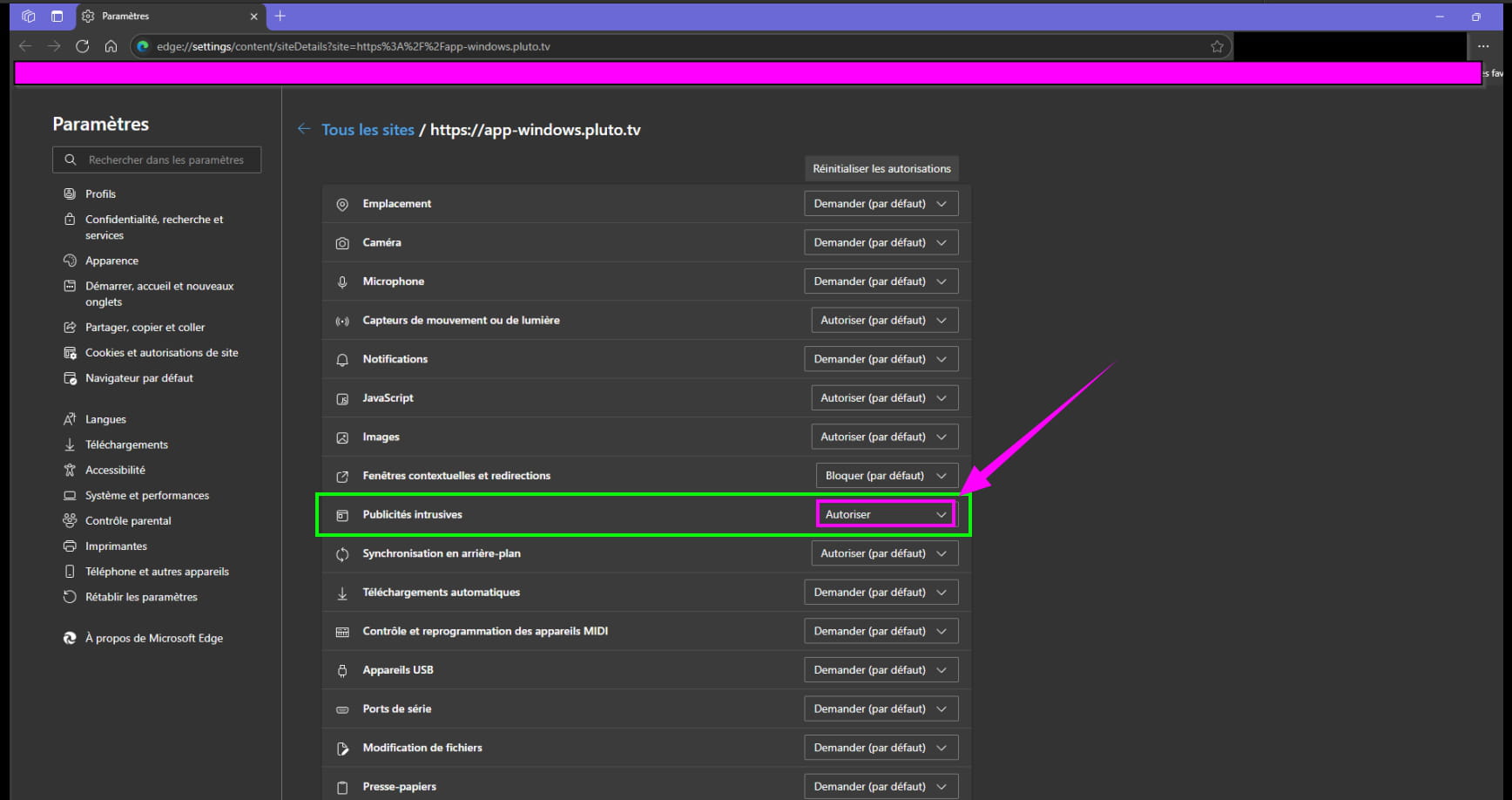
Task: Click the Fenêtres contextuelles popup icon
Action: [x=342, y=476]
